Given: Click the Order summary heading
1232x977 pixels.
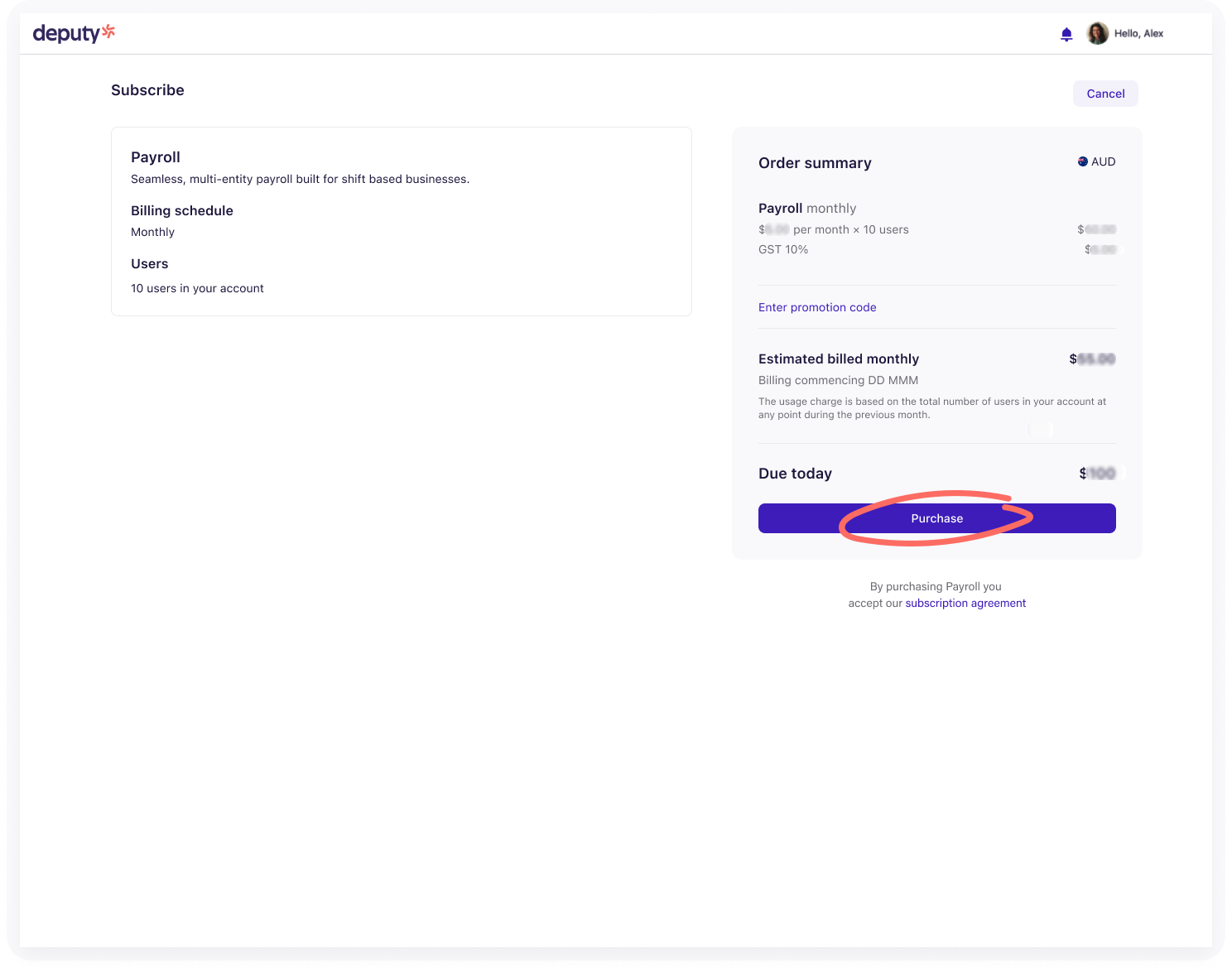Looking at the screenshot, I should click(x=815, y=163).
